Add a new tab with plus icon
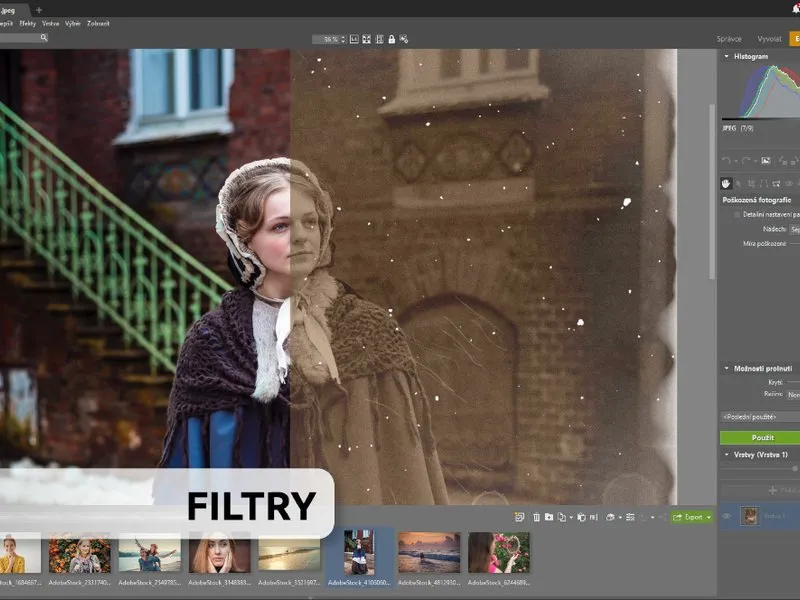 39,10
